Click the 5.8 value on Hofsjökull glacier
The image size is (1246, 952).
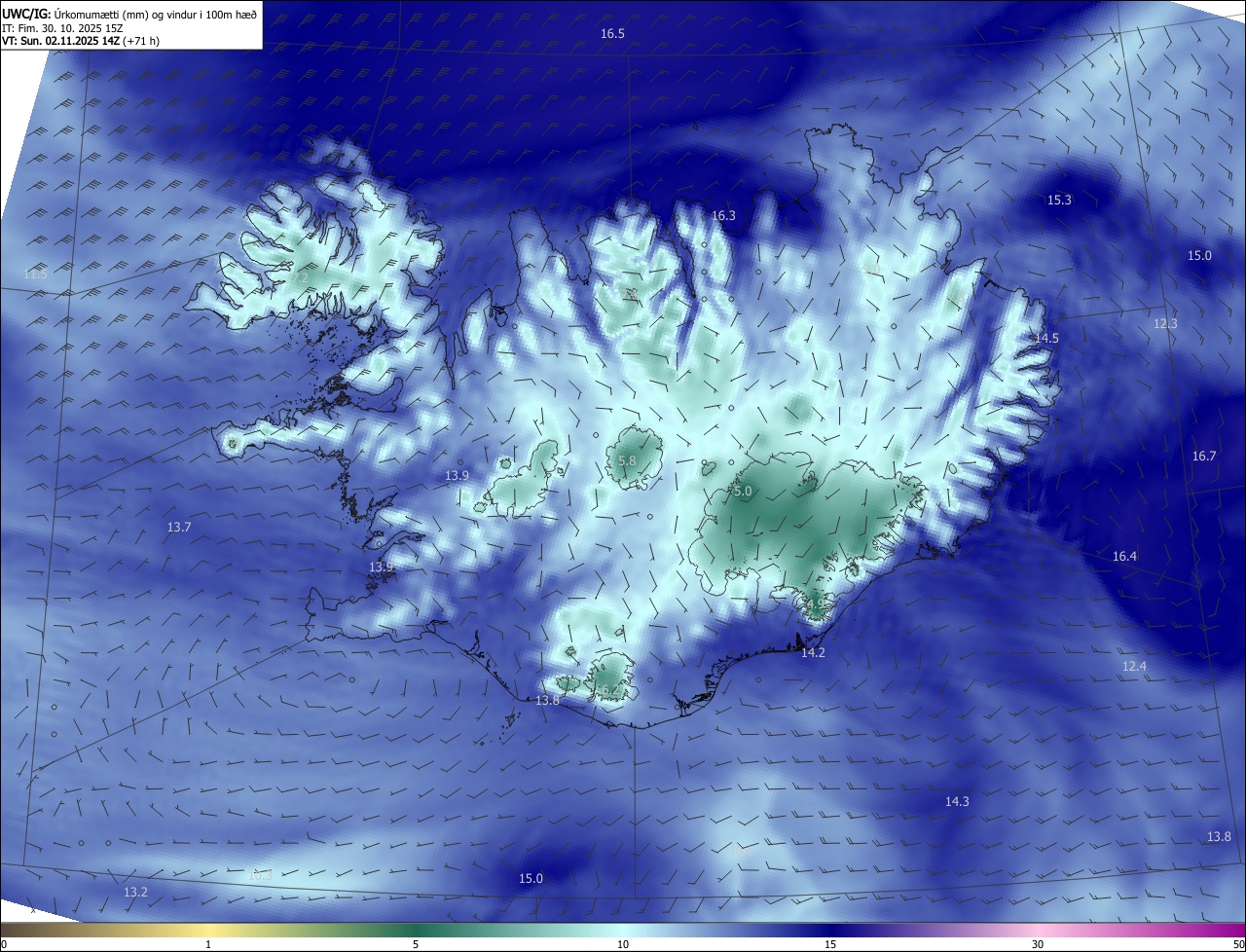coord(627,460)
